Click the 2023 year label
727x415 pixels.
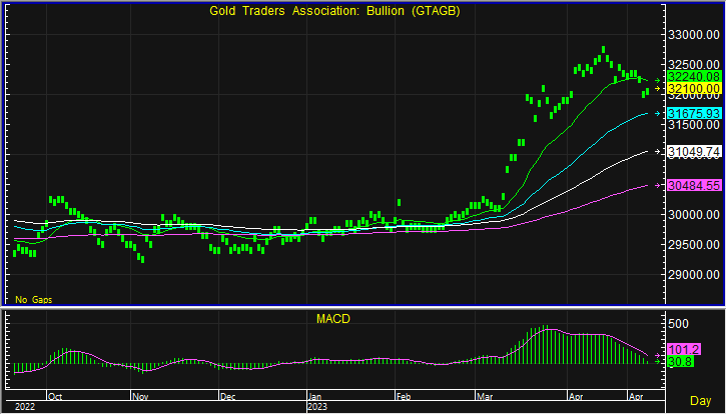[317, 407]
